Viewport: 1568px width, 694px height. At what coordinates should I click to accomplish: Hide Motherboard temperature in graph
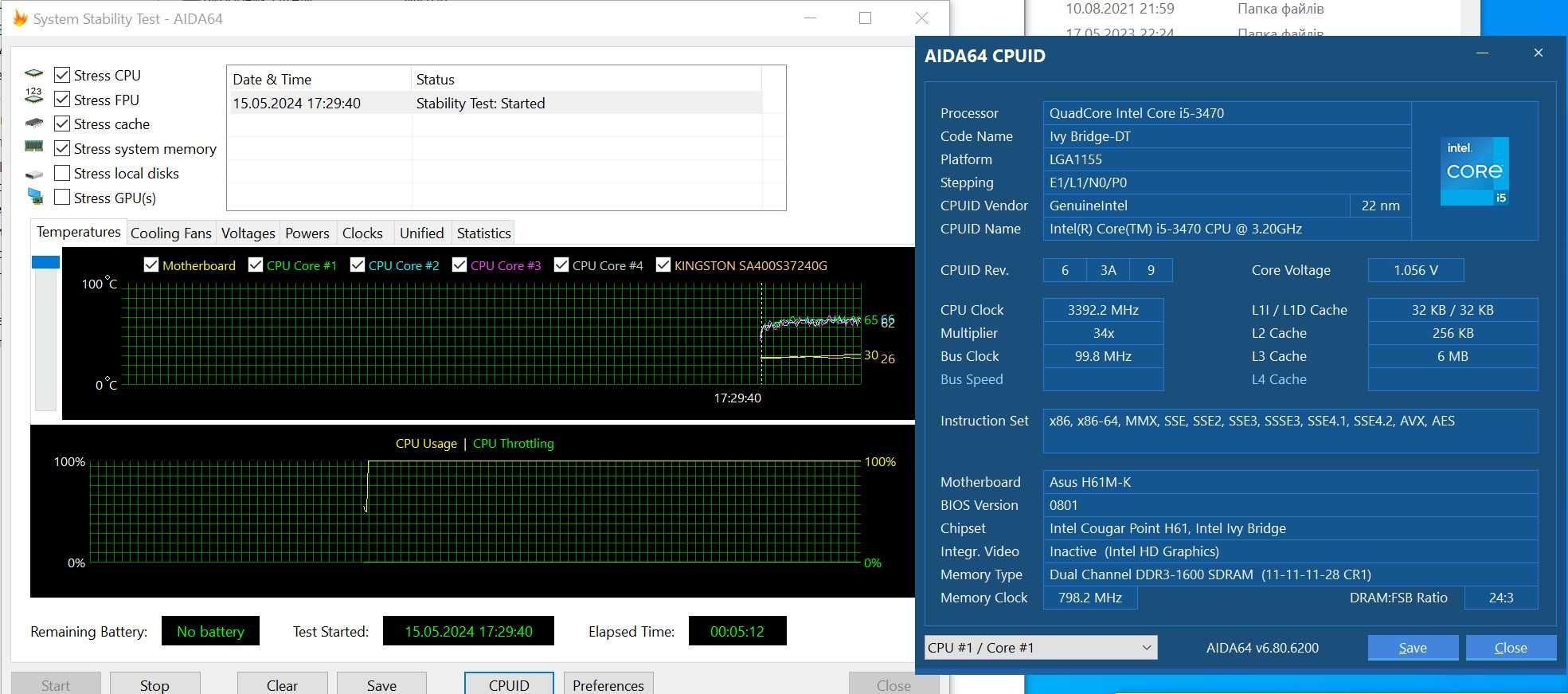point(151,265)
